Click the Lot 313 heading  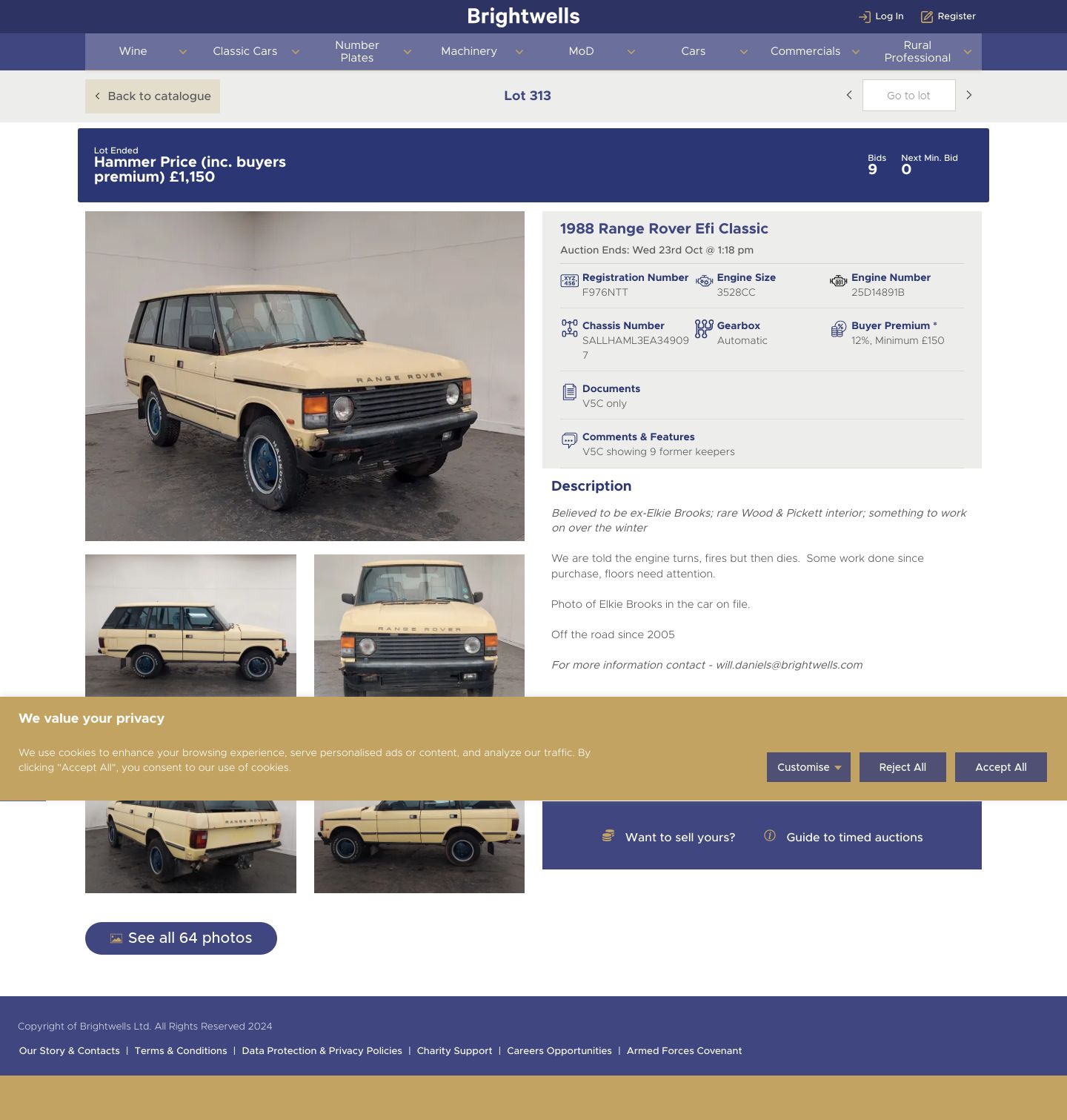coord(528,96)
